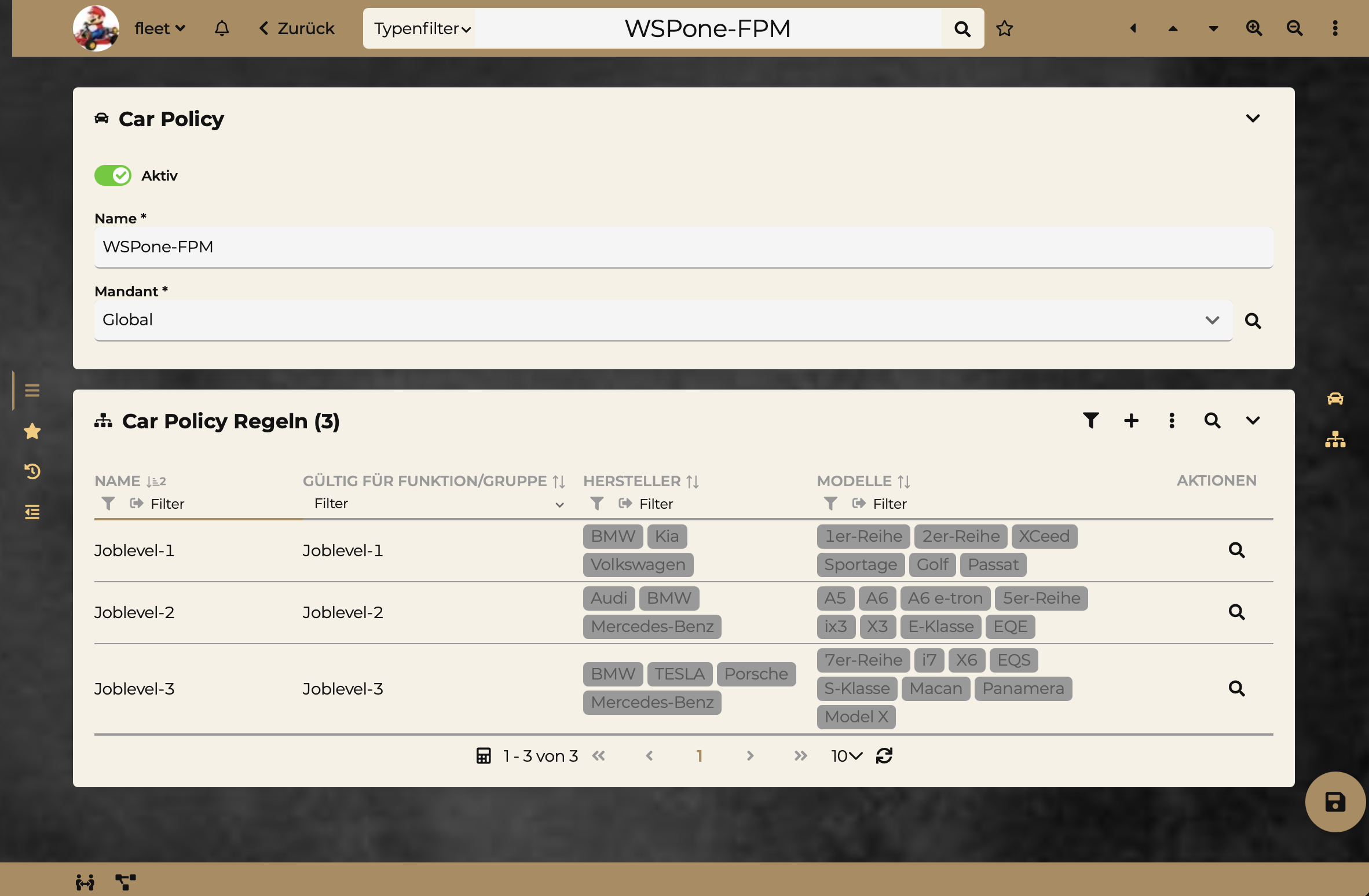The image size is (1369, 896).
Task: Click the calculator icon beside record count
Action: coord(484,755)
